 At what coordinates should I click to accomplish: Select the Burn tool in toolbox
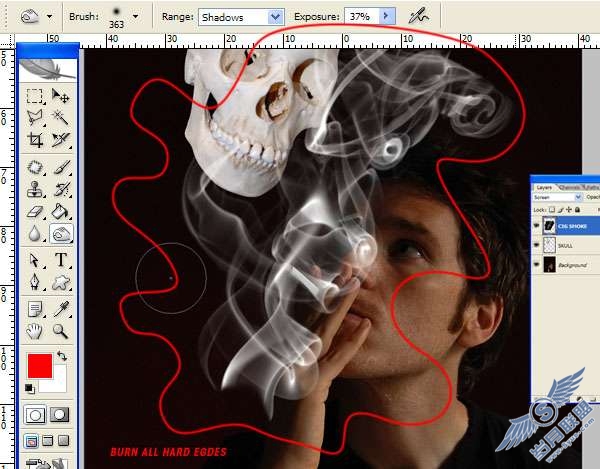coord(61,233)
